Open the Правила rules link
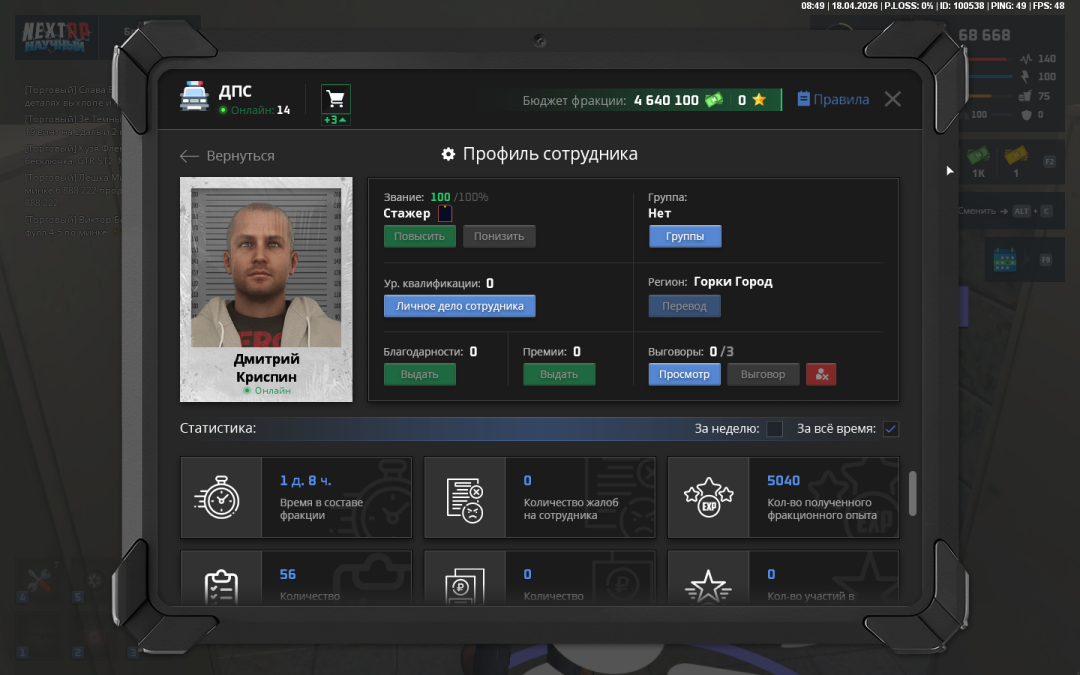 833,100
